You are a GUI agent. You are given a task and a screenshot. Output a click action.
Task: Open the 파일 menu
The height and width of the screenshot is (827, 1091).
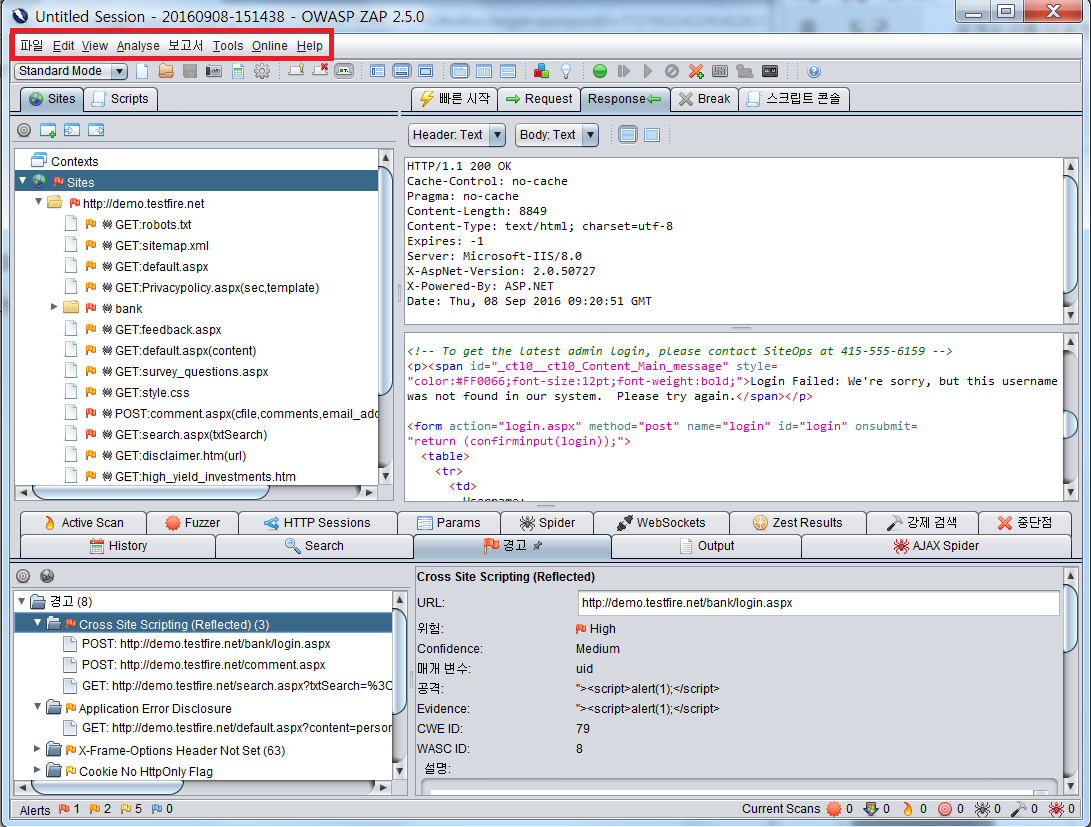point(34,45)
